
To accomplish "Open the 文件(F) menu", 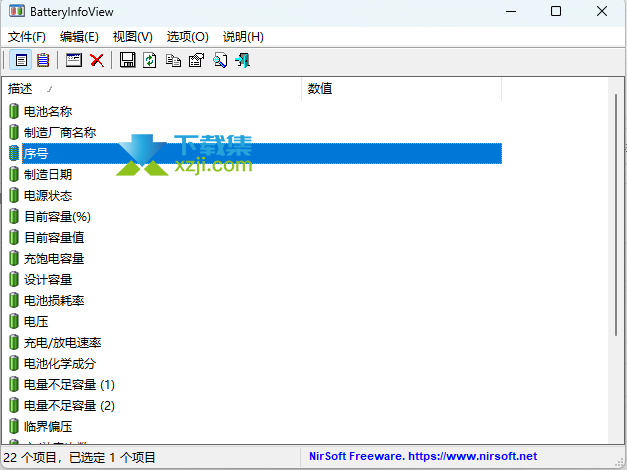I will (x=26, y=36).
